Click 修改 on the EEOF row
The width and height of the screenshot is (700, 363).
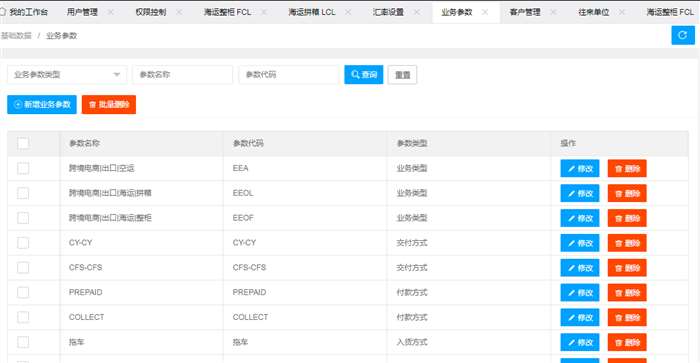pyautogui.click(x=580, y=218)
